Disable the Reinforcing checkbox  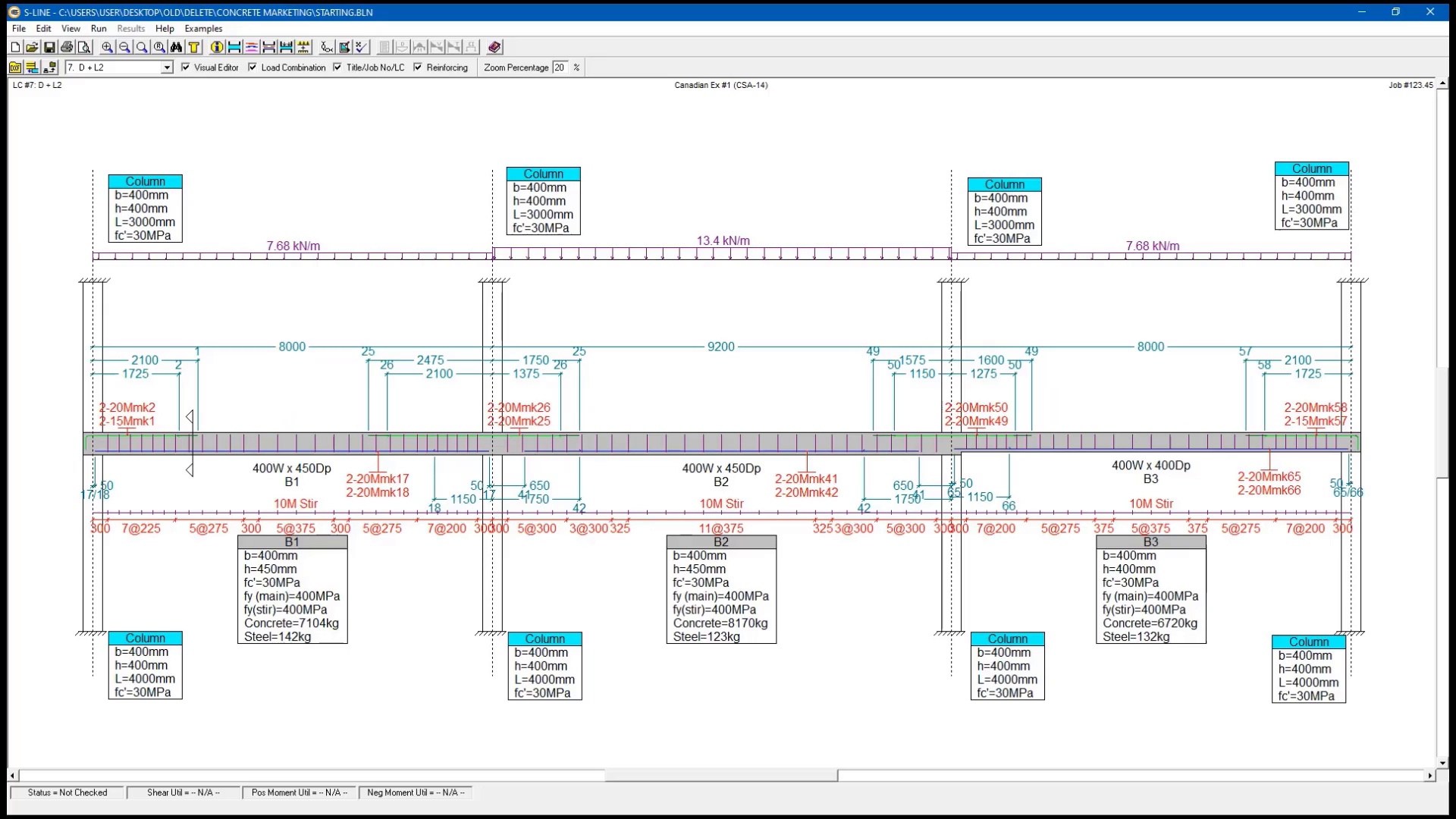(418, 67)
